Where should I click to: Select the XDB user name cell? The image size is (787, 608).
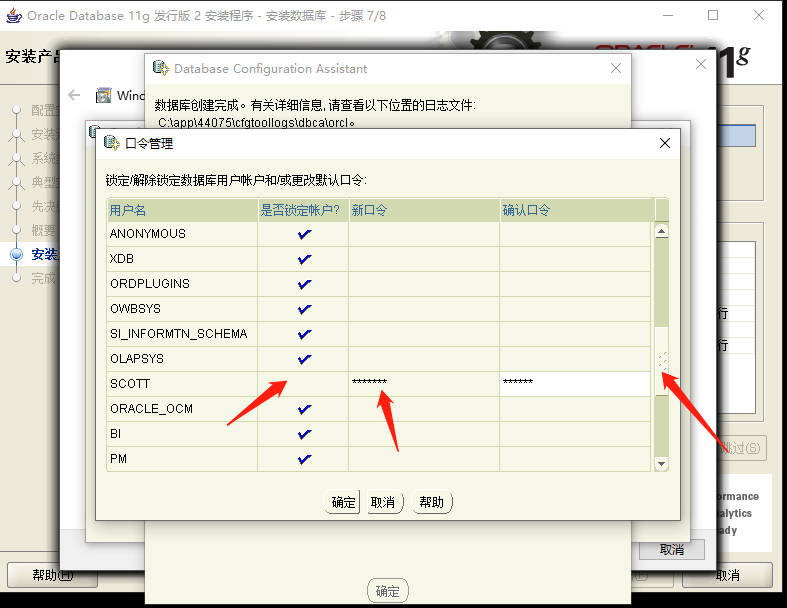[182, 259]
